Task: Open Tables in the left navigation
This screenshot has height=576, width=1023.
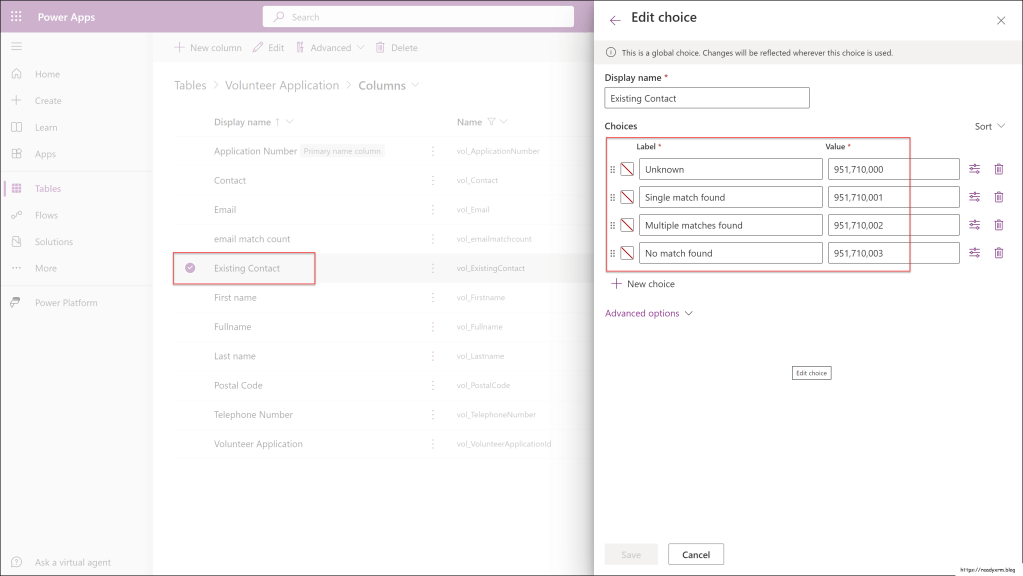Action: (47, 188)
